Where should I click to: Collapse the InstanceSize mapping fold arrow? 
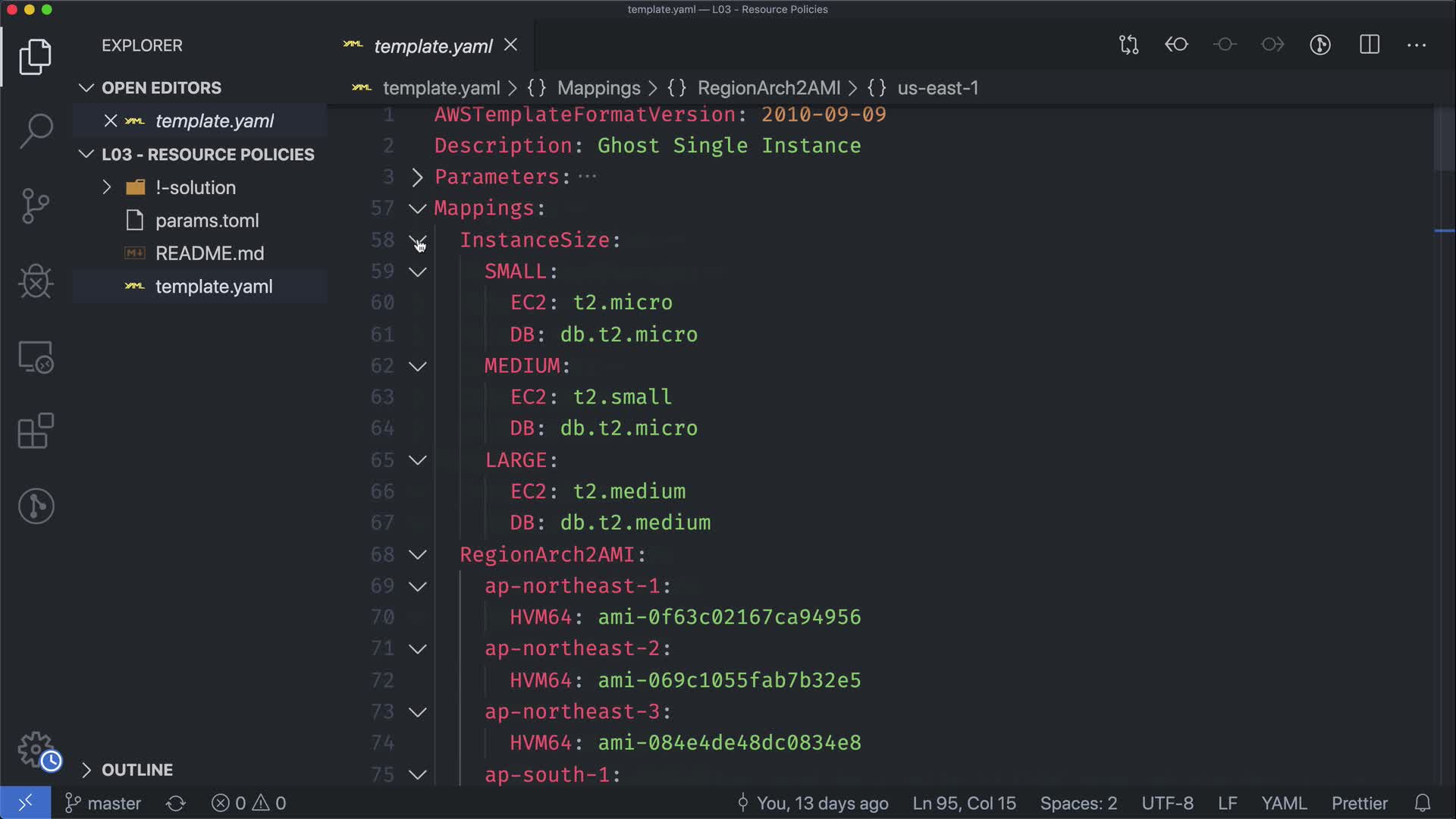coord(417,240)
